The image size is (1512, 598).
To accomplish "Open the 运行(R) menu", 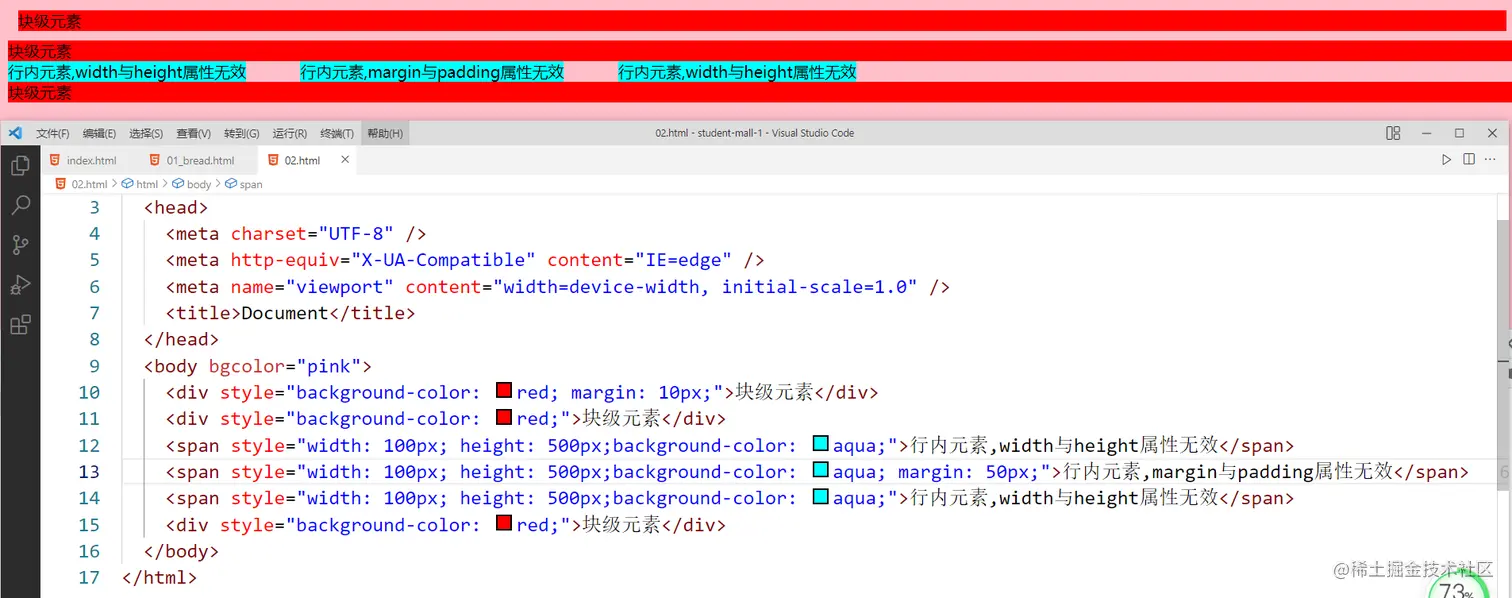I will coord(289,133).
